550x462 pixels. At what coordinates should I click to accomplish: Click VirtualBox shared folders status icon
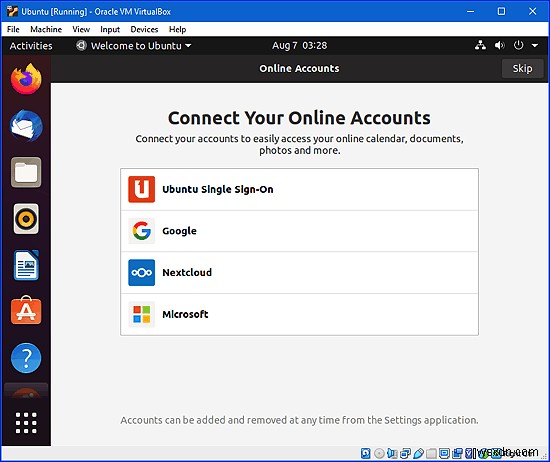(x=431, y=453)
